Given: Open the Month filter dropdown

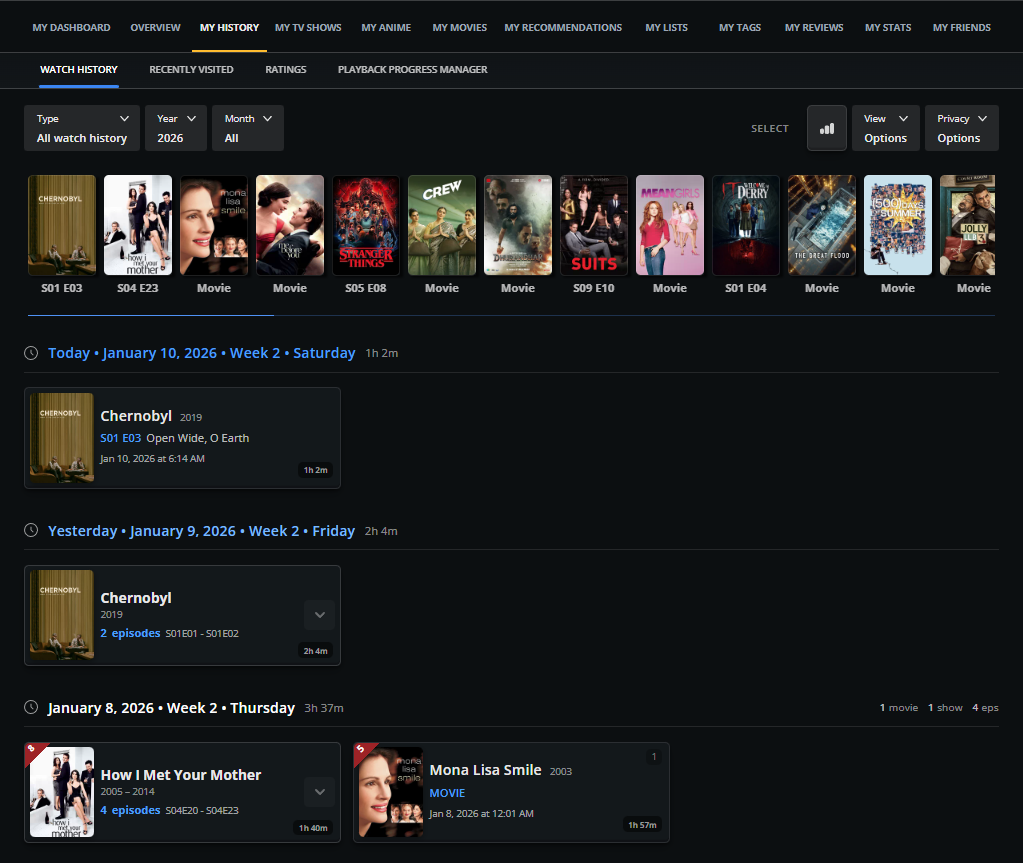Looking at the screenshot, I should pyautogui.click(x=247, y=128).
